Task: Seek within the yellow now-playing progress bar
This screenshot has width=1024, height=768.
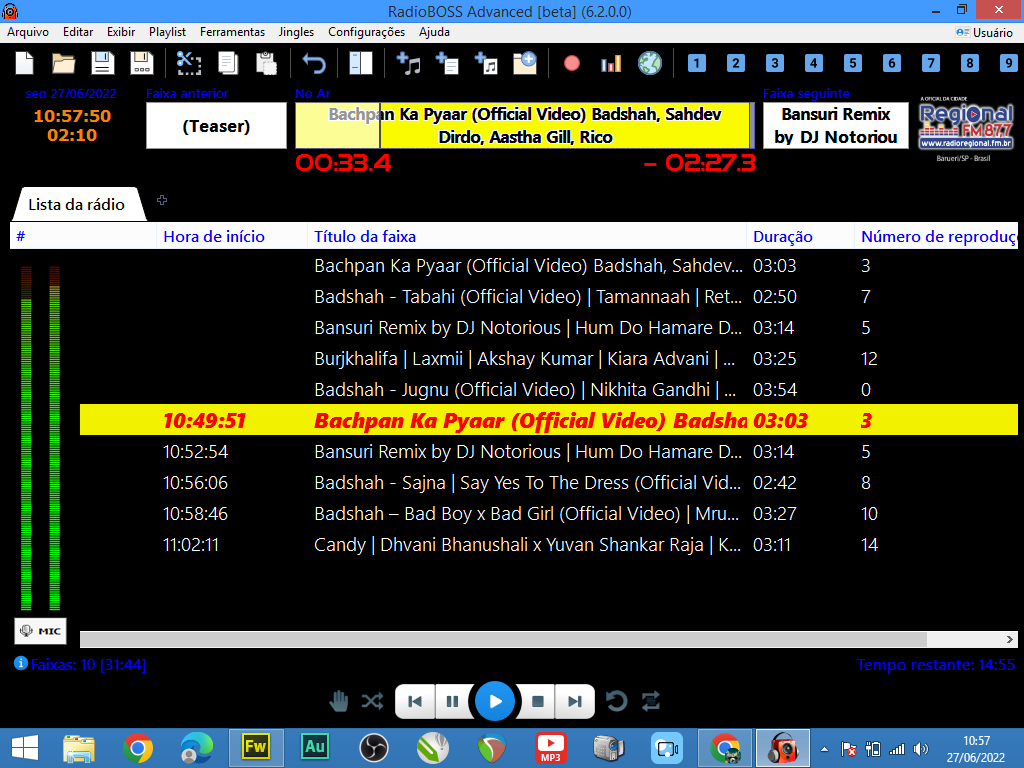Action: click(525, 125)
